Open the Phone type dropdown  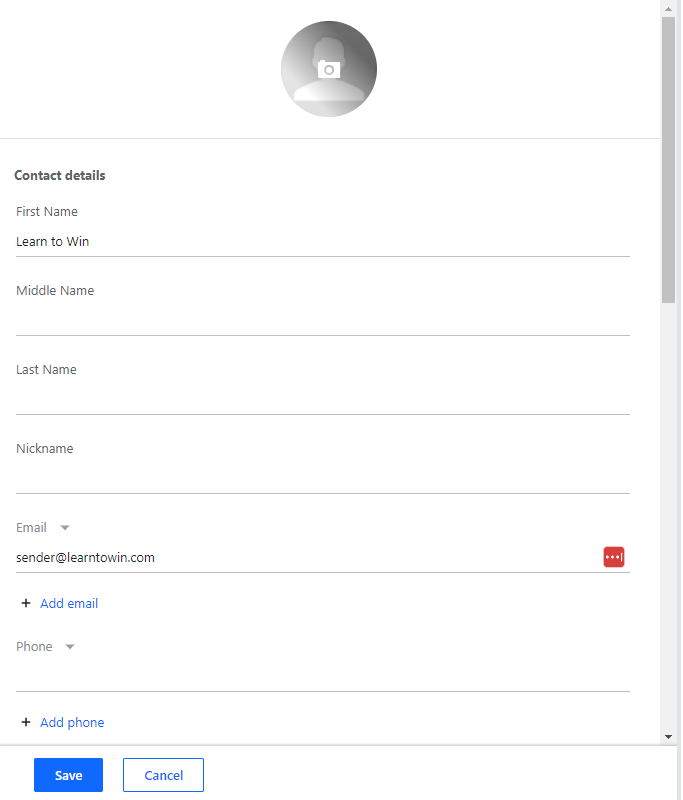click(69, 647)
